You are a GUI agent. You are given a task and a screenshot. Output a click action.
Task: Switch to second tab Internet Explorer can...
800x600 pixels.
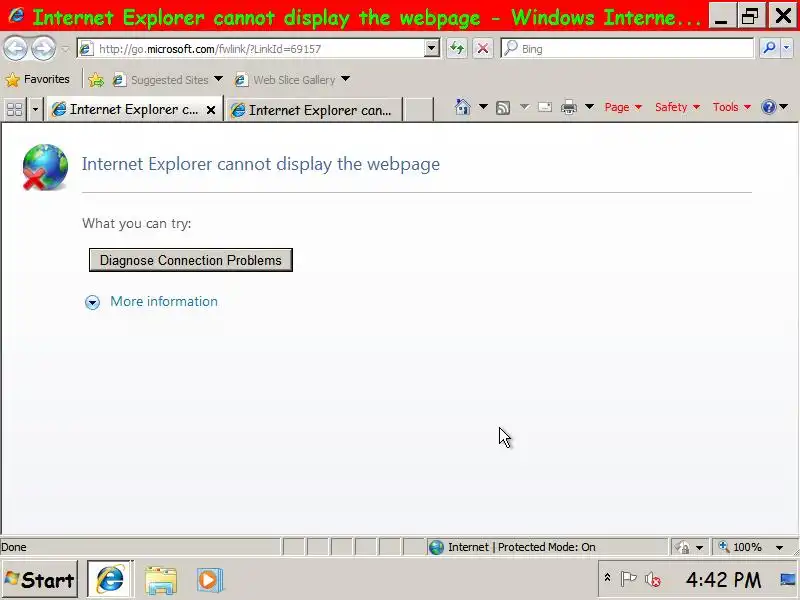(314, 110)
